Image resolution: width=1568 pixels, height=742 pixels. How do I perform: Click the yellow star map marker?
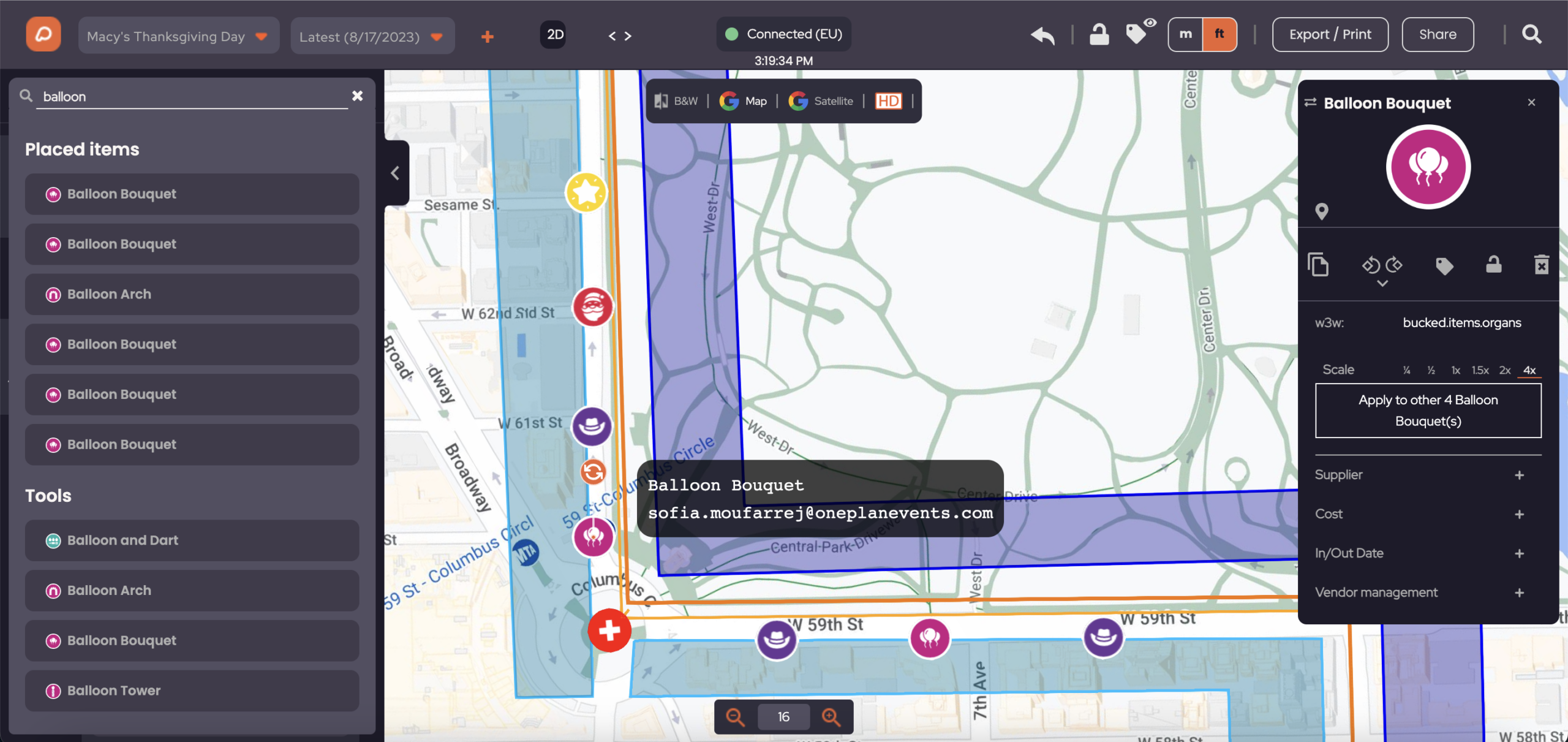[586, 192]
